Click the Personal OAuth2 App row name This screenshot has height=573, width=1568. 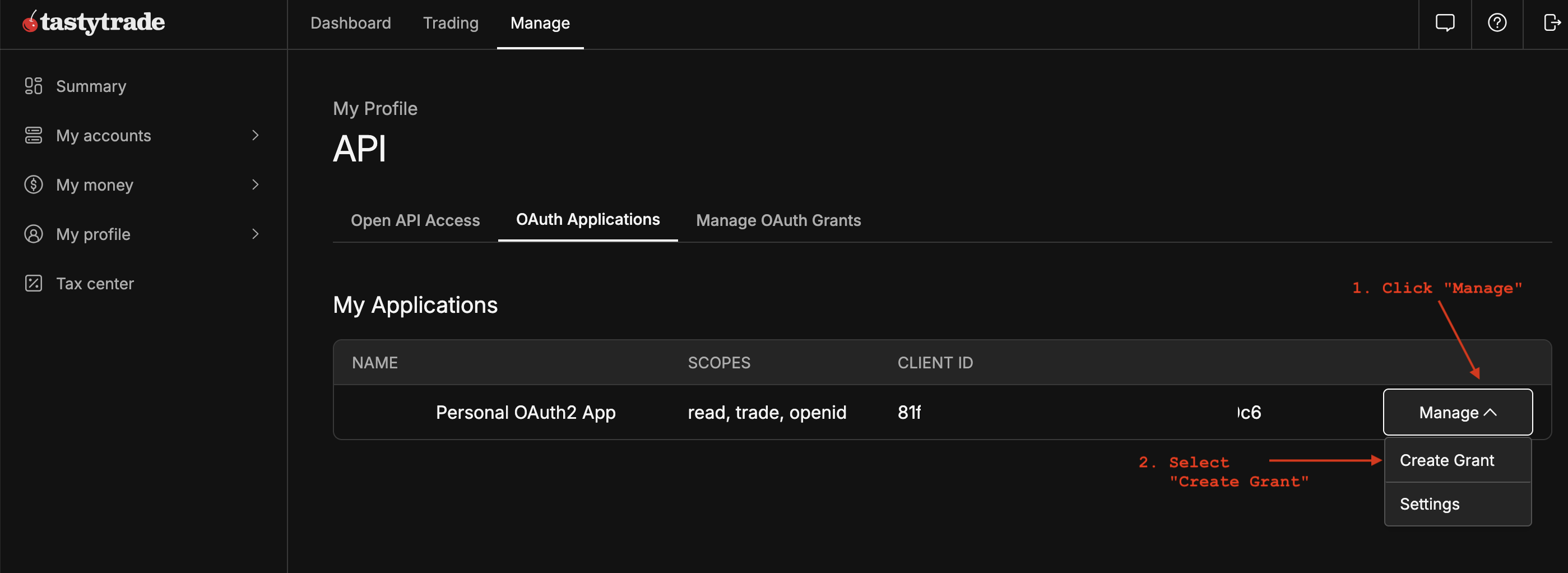coord(525,412)
